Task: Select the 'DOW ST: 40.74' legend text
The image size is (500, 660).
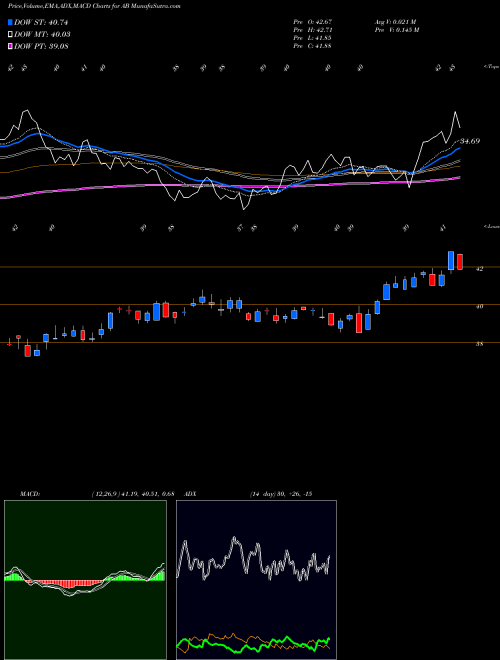Action: 41,22
